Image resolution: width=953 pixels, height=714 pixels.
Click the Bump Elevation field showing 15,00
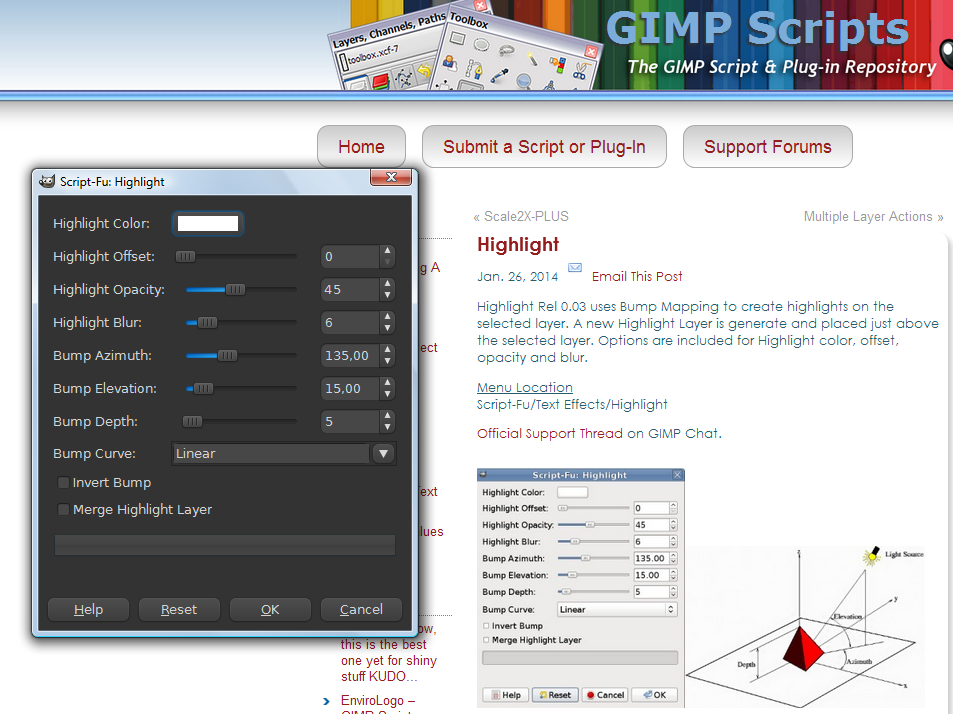click(351, 388)
